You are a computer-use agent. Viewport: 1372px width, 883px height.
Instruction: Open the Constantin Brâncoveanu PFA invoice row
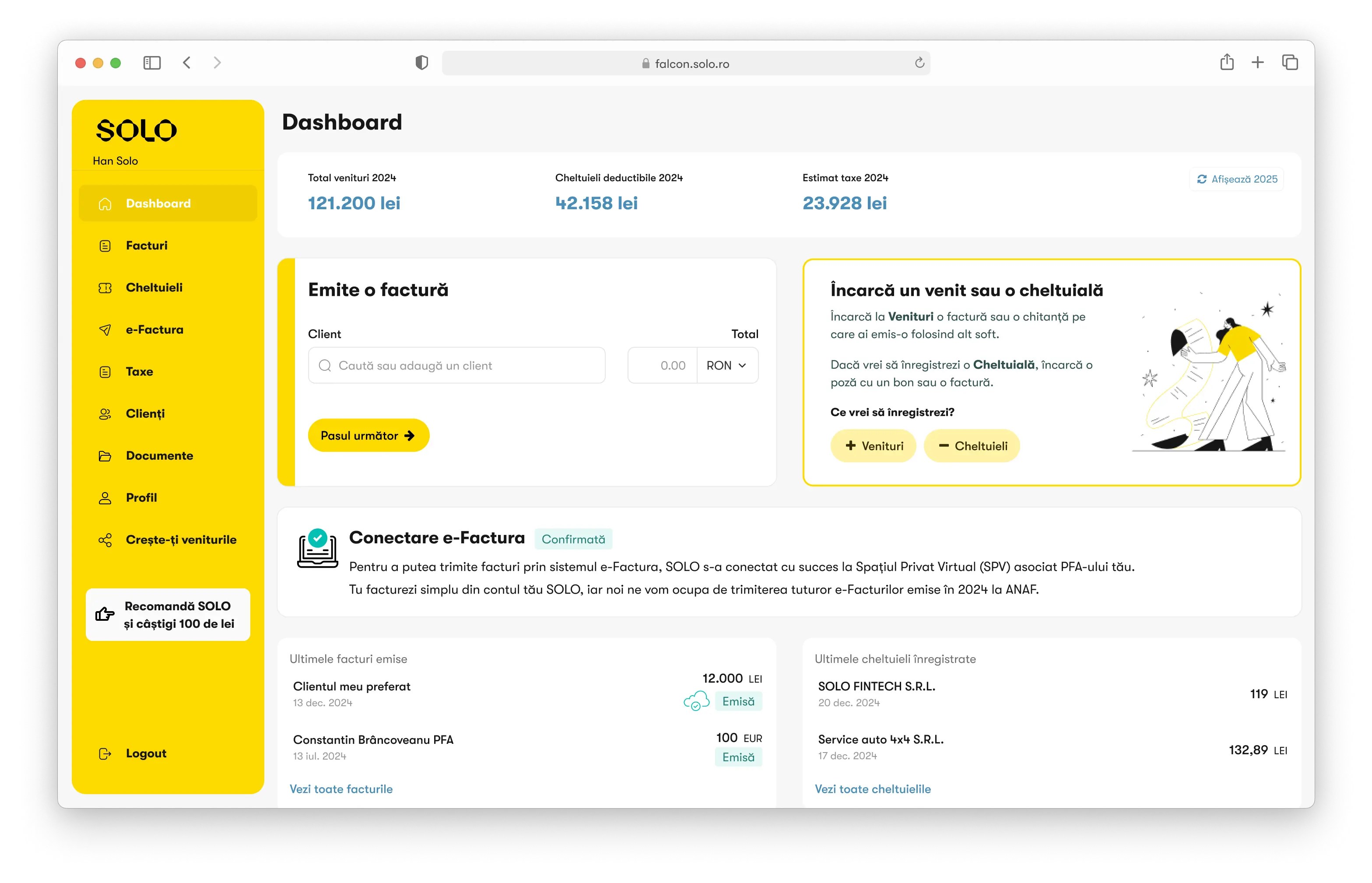526,747
